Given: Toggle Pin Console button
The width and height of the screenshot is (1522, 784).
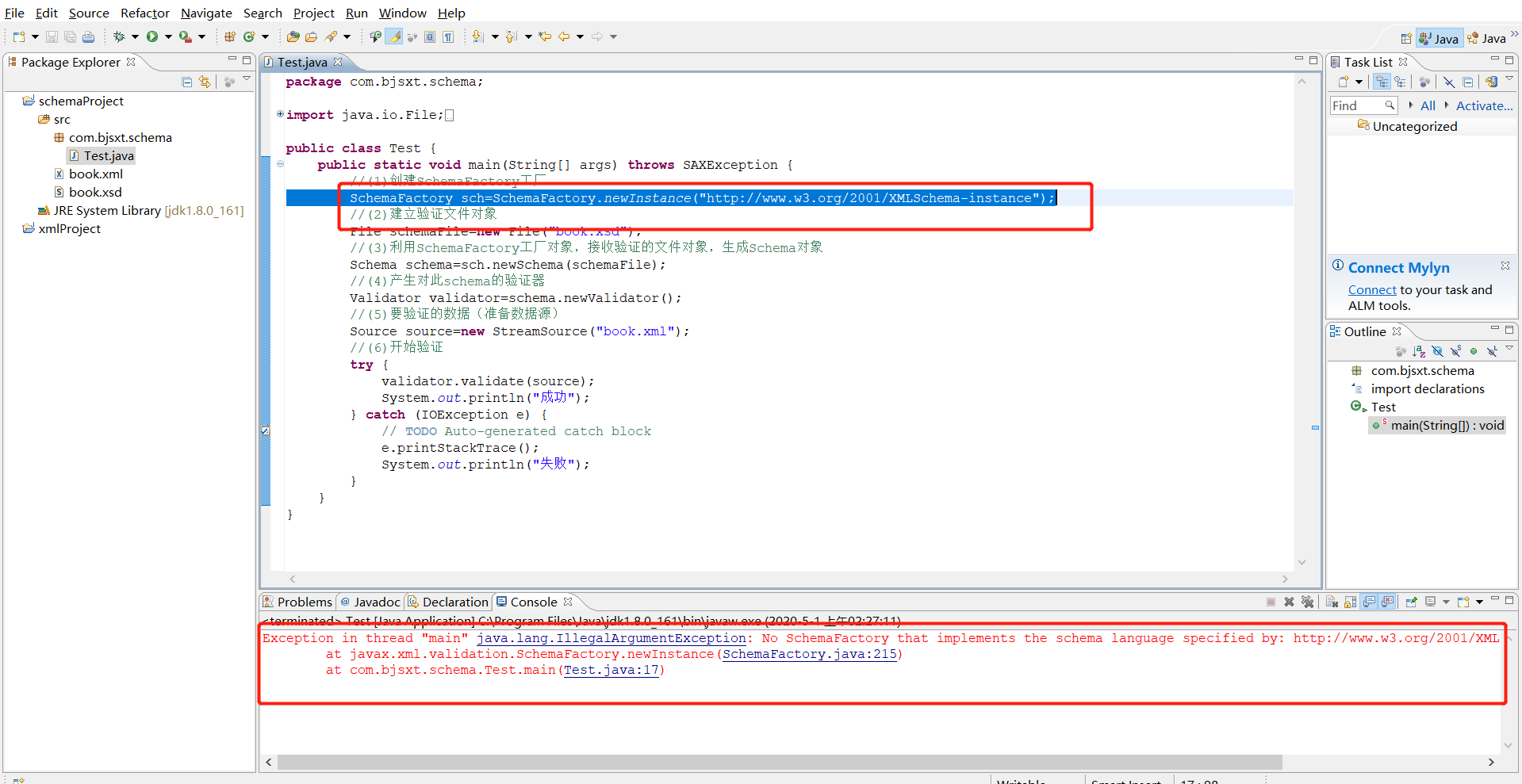Looking at the screenshot, I should pyautogui.click(x=1412, y=602).
